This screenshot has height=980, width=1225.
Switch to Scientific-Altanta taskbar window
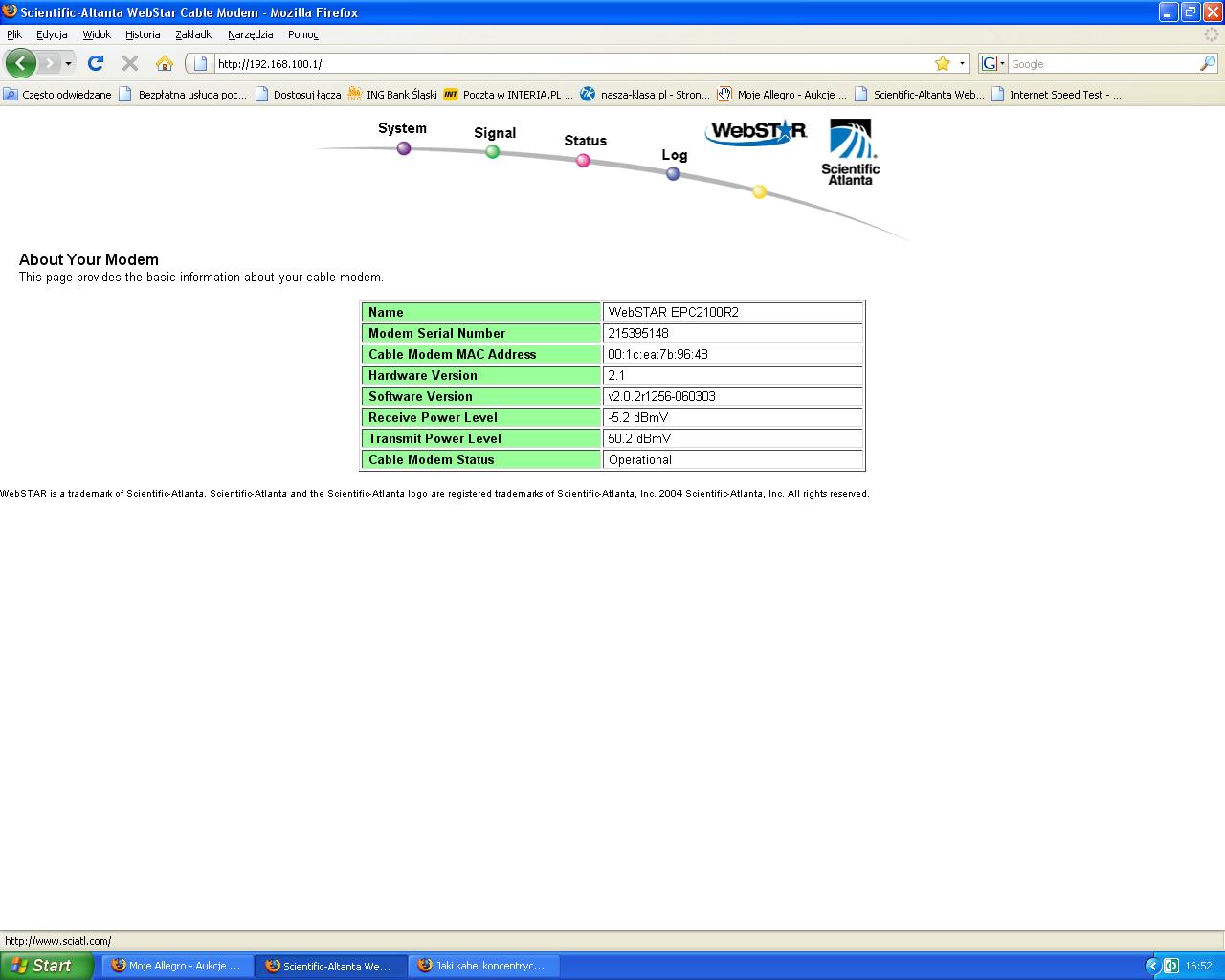[x=331, y=966]
